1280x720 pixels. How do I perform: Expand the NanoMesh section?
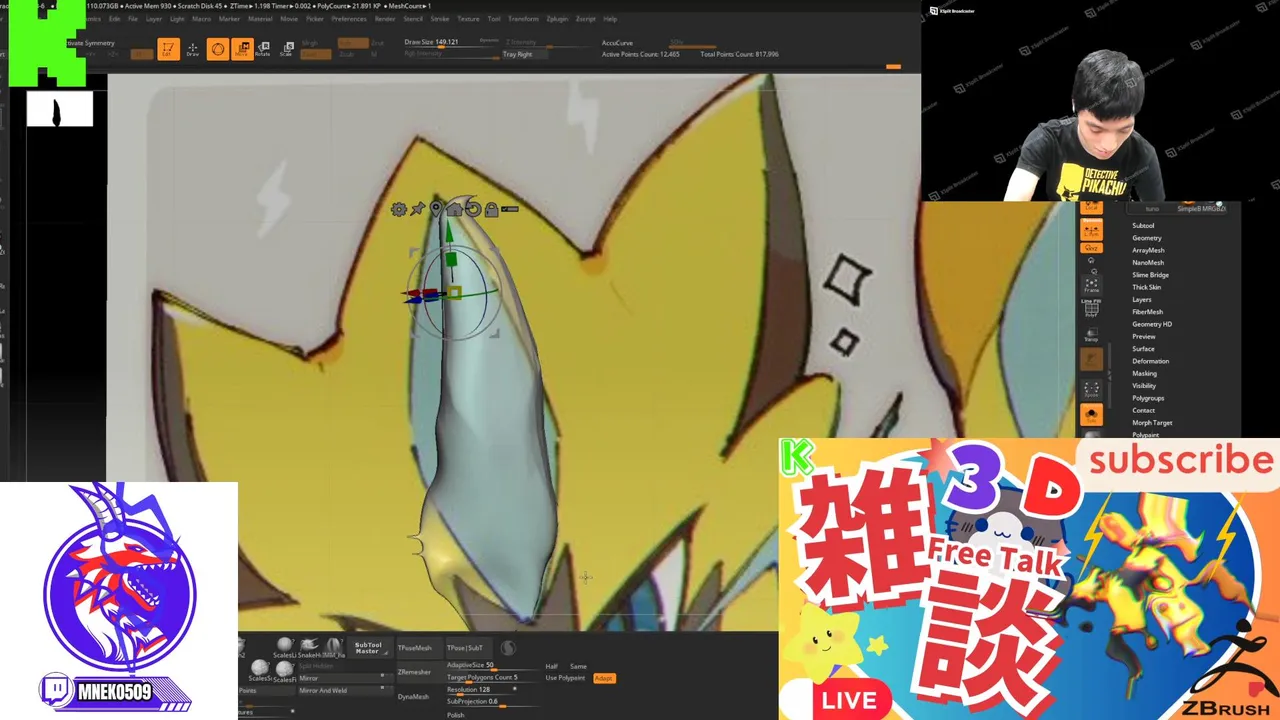coord(1148,262)
